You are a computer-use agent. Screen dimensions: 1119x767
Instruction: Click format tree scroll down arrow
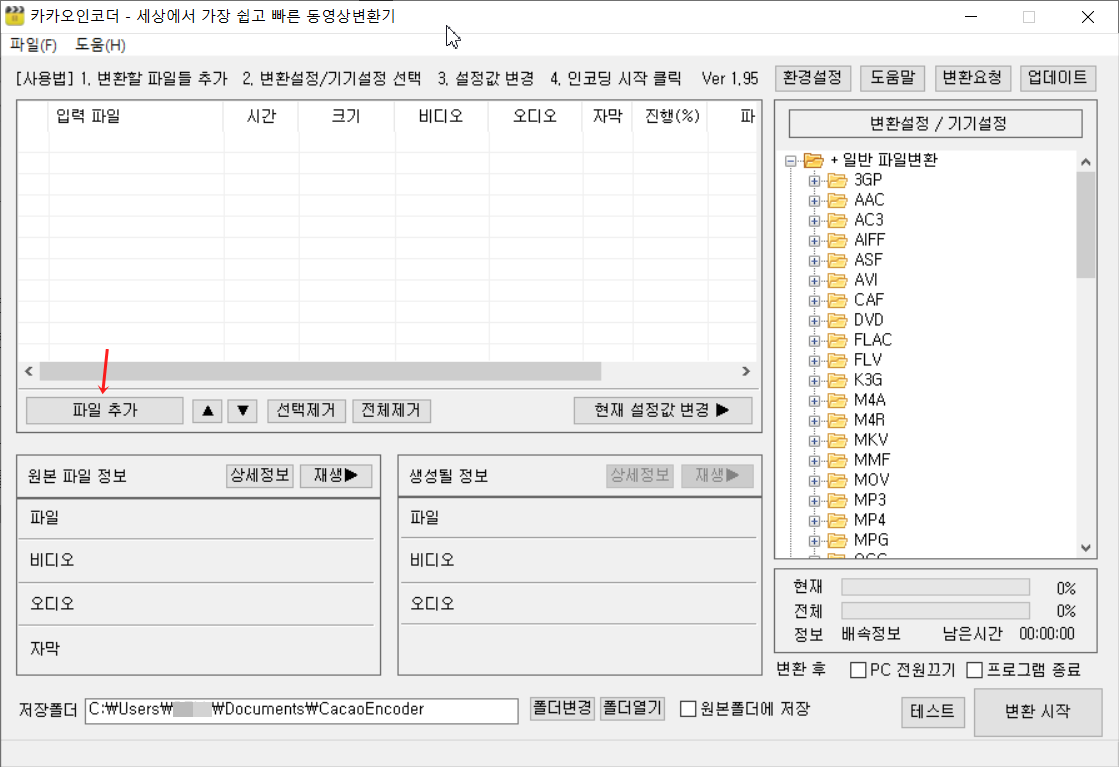point(1085,548)
